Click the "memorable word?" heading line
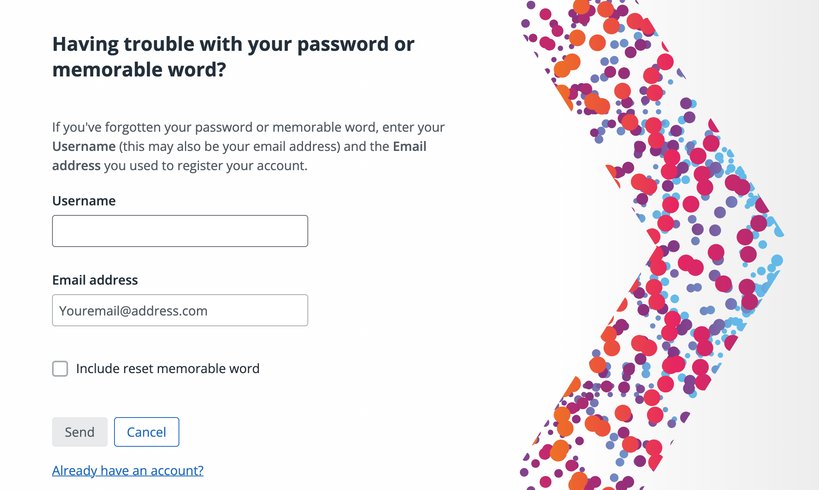This screenshot has width=819, height=490. 139,70
